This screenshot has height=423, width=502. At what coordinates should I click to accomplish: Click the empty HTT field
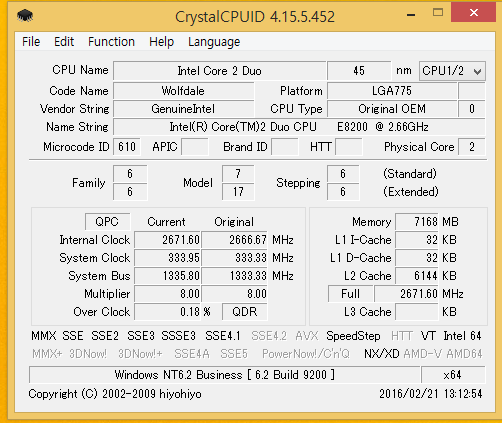pyautogui.click(x=349, y=147)
